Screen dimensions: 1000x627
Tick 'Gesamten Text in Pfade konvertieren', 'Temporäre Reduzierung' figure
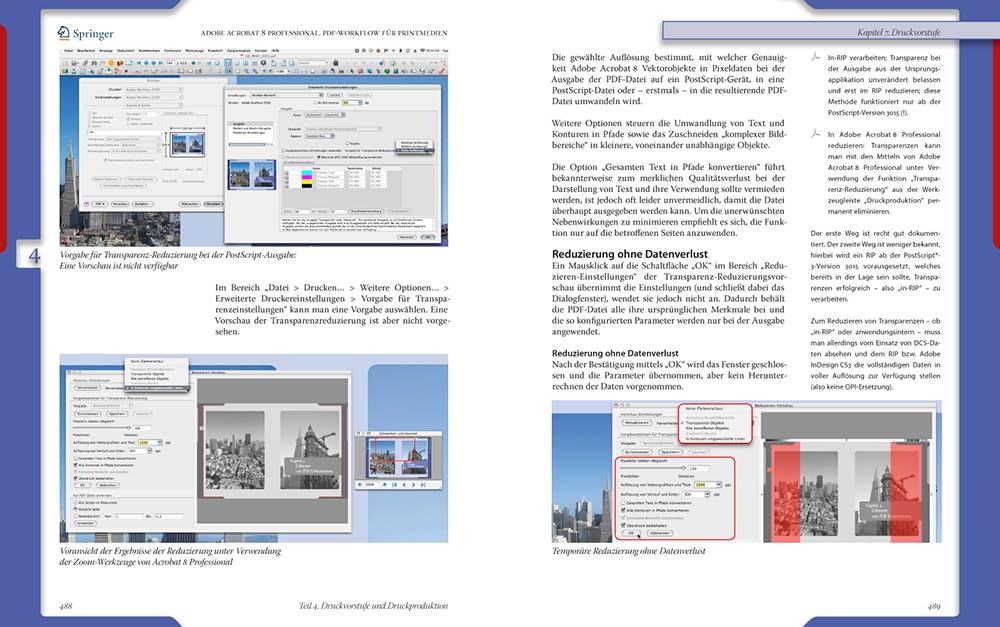pos(624,503)
